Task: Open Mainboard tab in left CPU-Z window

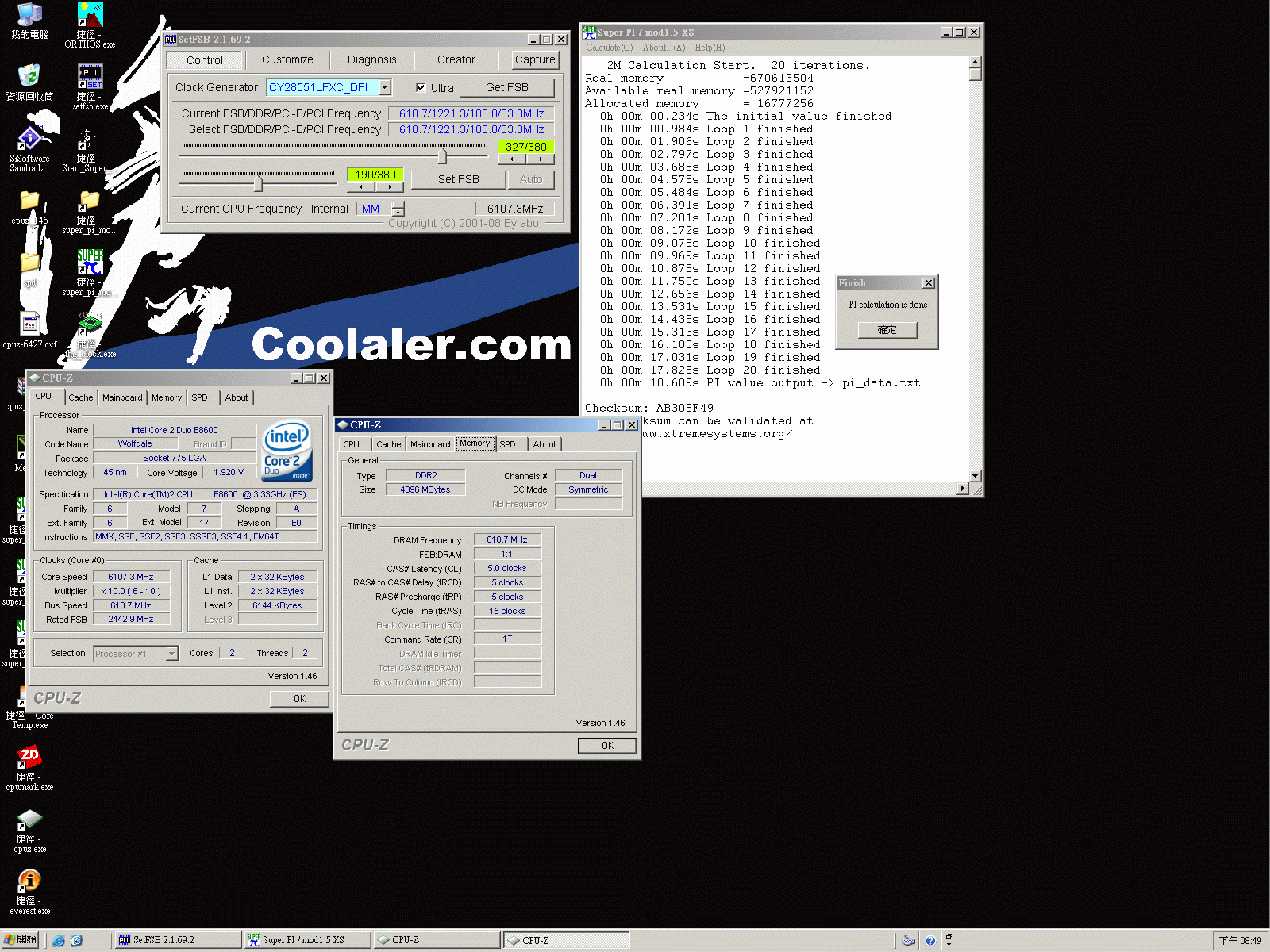Action: (x=122, y=397)
